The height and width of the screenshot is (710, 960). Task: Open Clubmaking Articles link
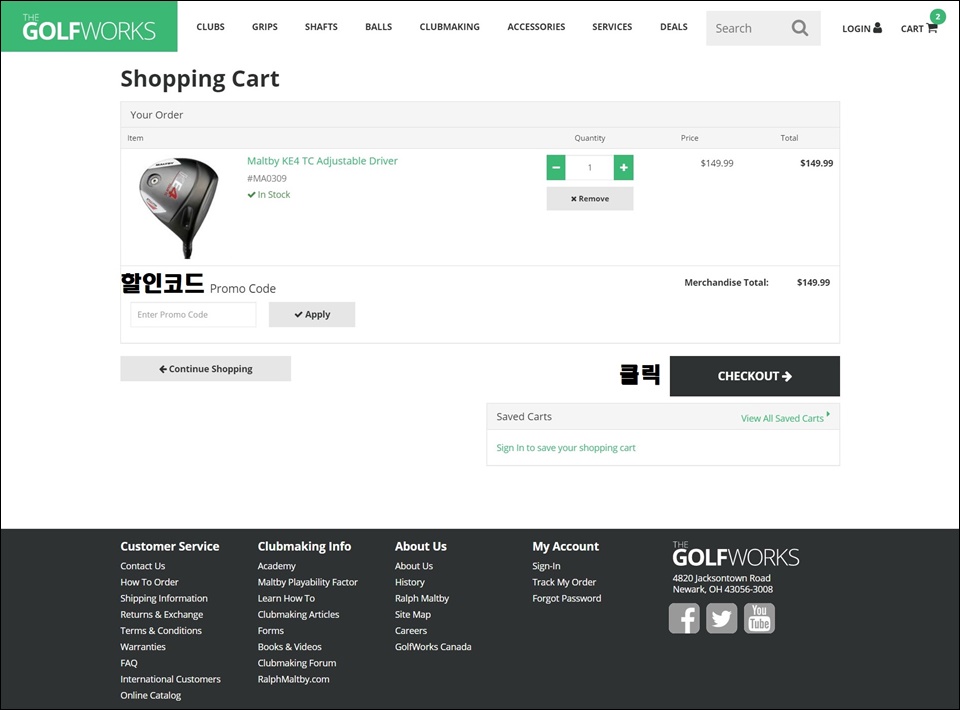pos(298,615)
